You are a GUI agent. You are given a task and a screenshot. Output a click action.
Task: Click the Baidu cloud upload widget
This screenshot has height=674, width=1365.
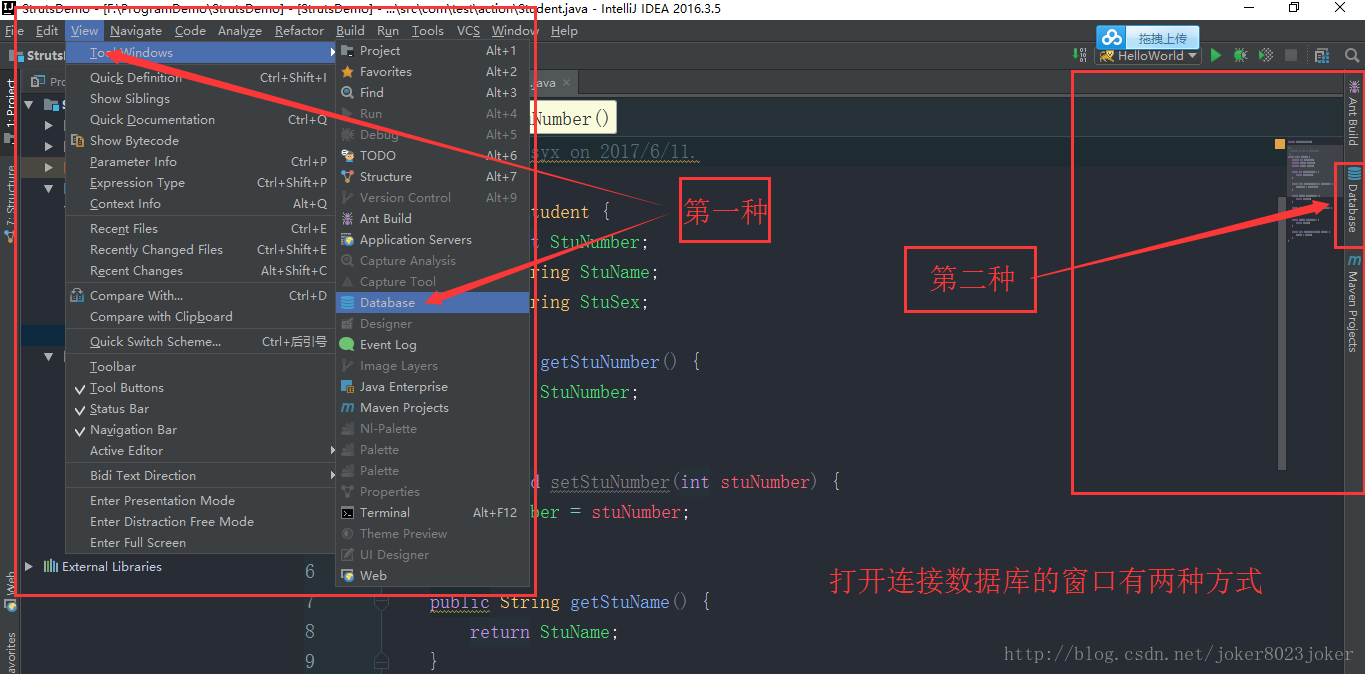tap(1147, 38)
